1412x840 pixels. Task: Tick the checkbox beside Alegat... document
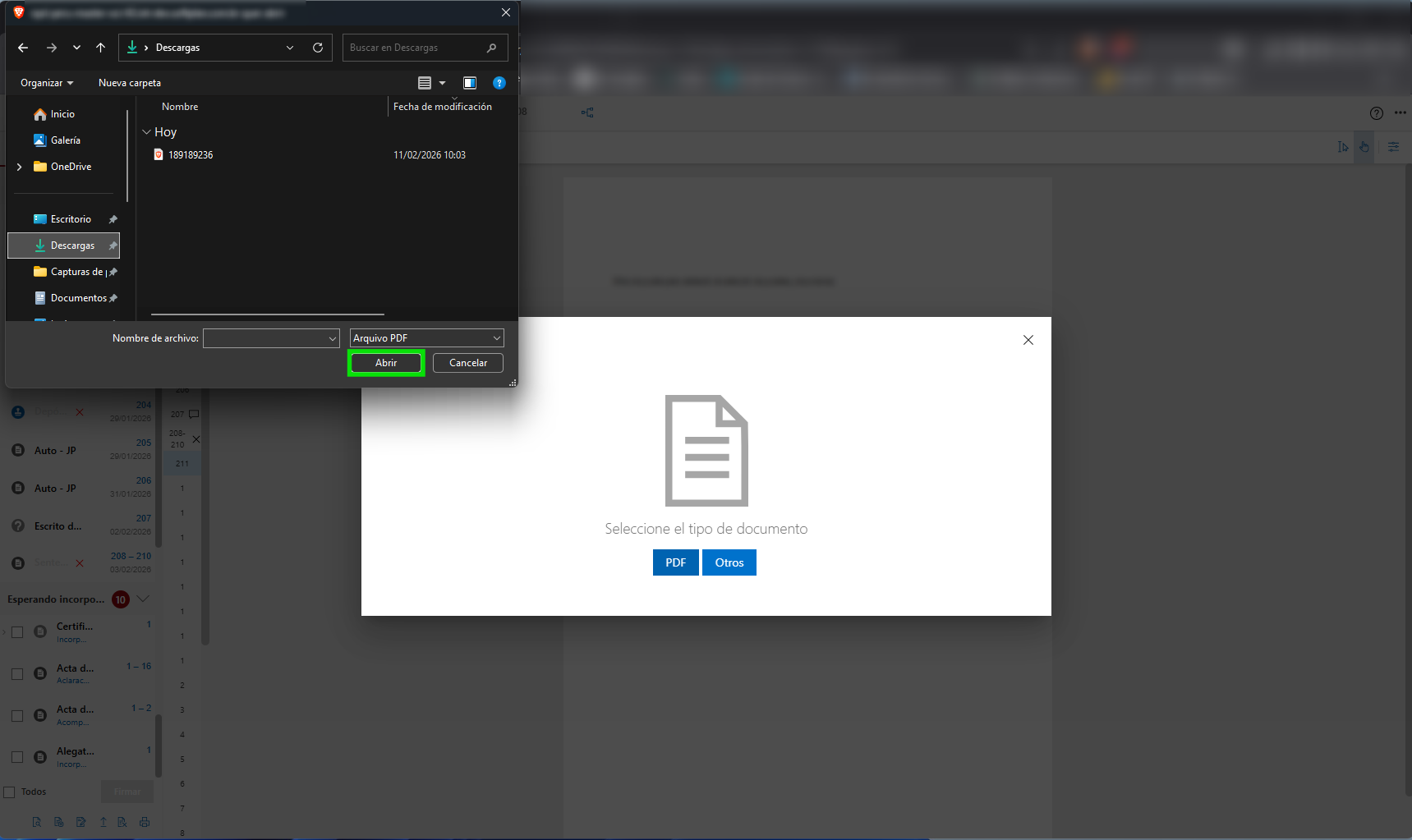point(17,757)
